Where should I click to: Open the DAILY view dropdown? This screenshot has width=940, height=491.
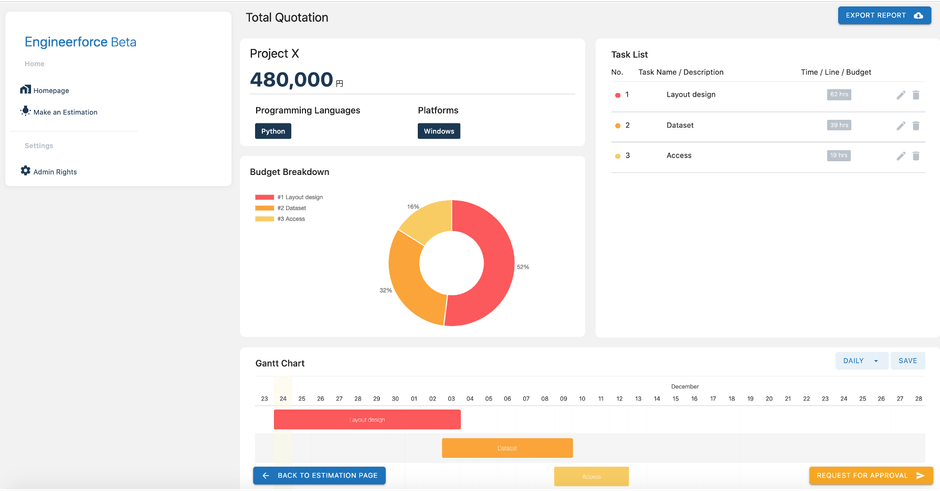(x=861, y=361)
